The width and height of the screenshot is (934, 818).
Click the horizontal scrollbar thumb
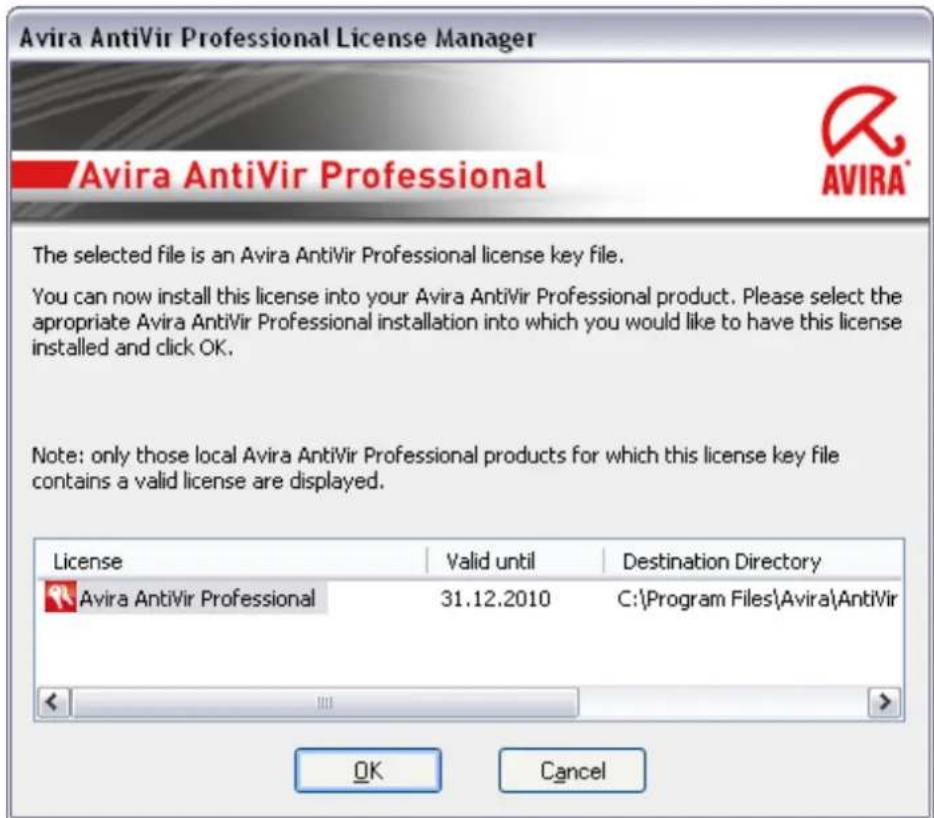(x=325, y=702)
